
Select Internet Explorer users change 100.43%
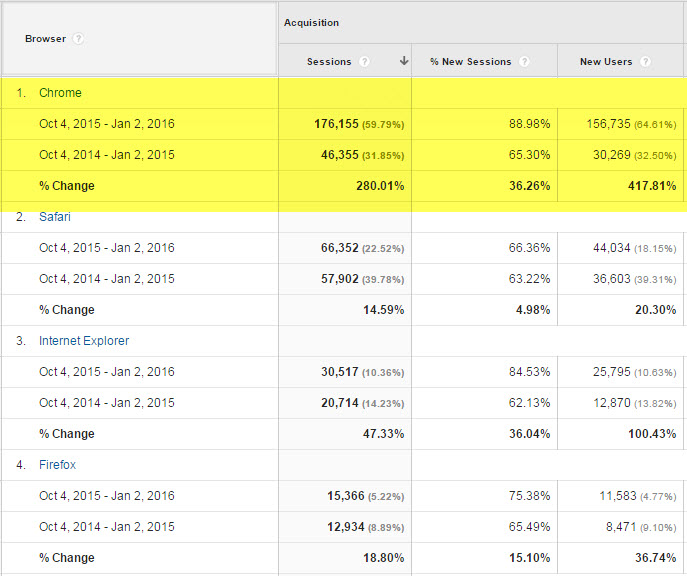[x=652, y=434]
